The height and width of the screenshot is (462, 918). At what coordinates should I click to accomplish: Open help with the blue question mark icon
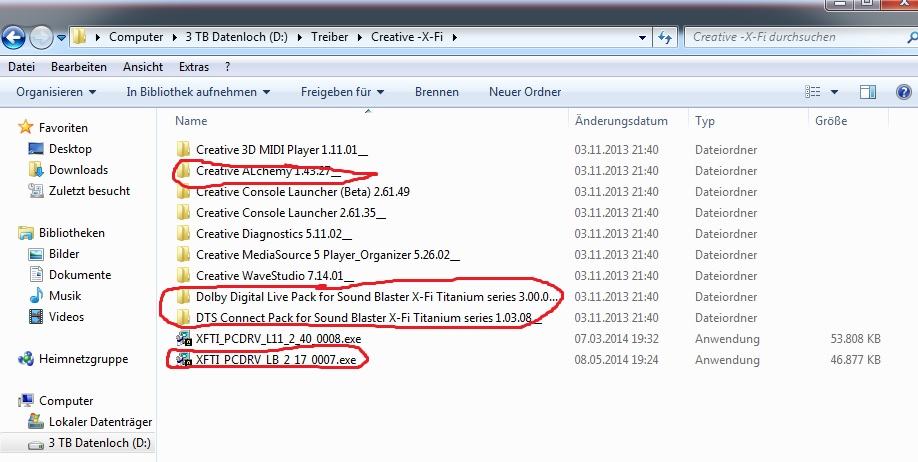[904, 92]
